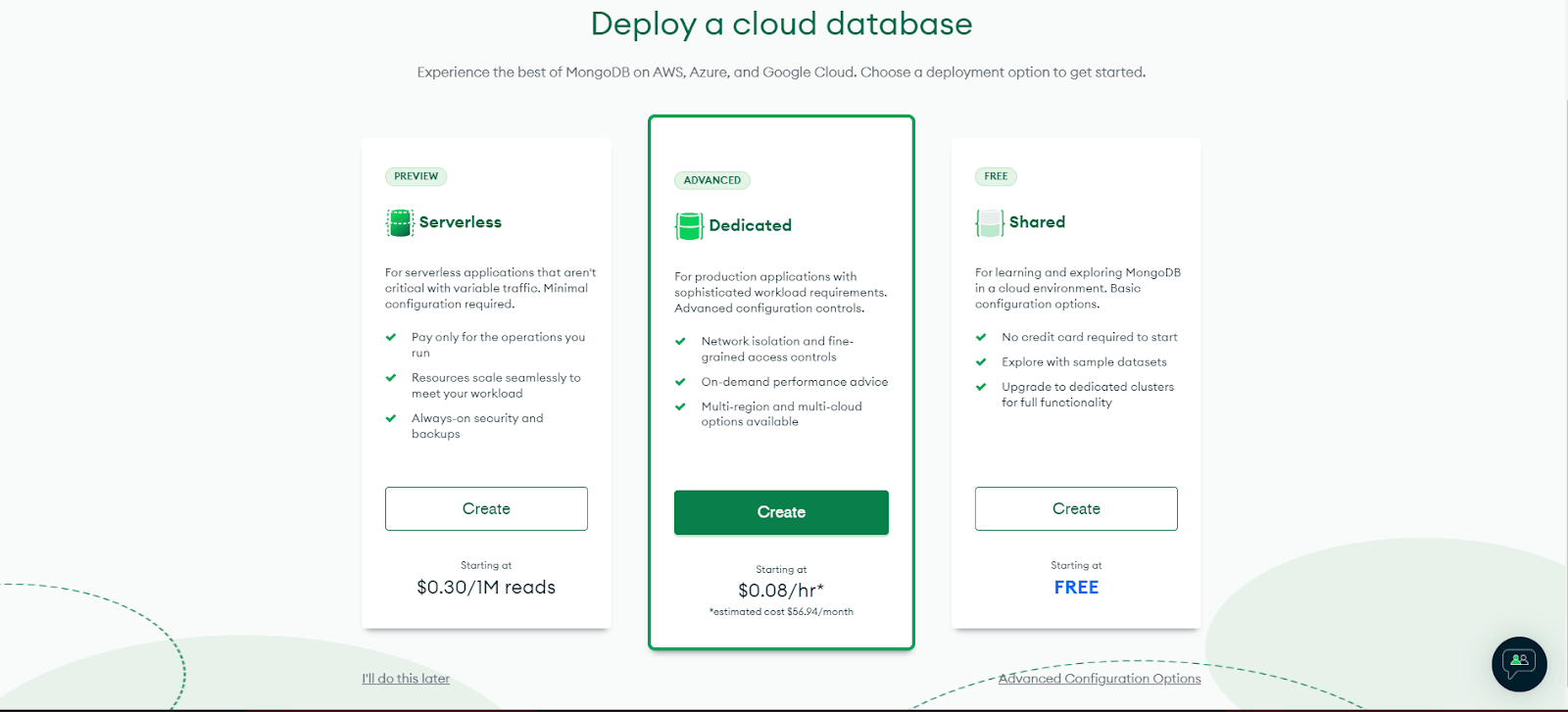Click the estimated cost $56.94/month note
1568x712 pixels.
[x=781, y=612]
